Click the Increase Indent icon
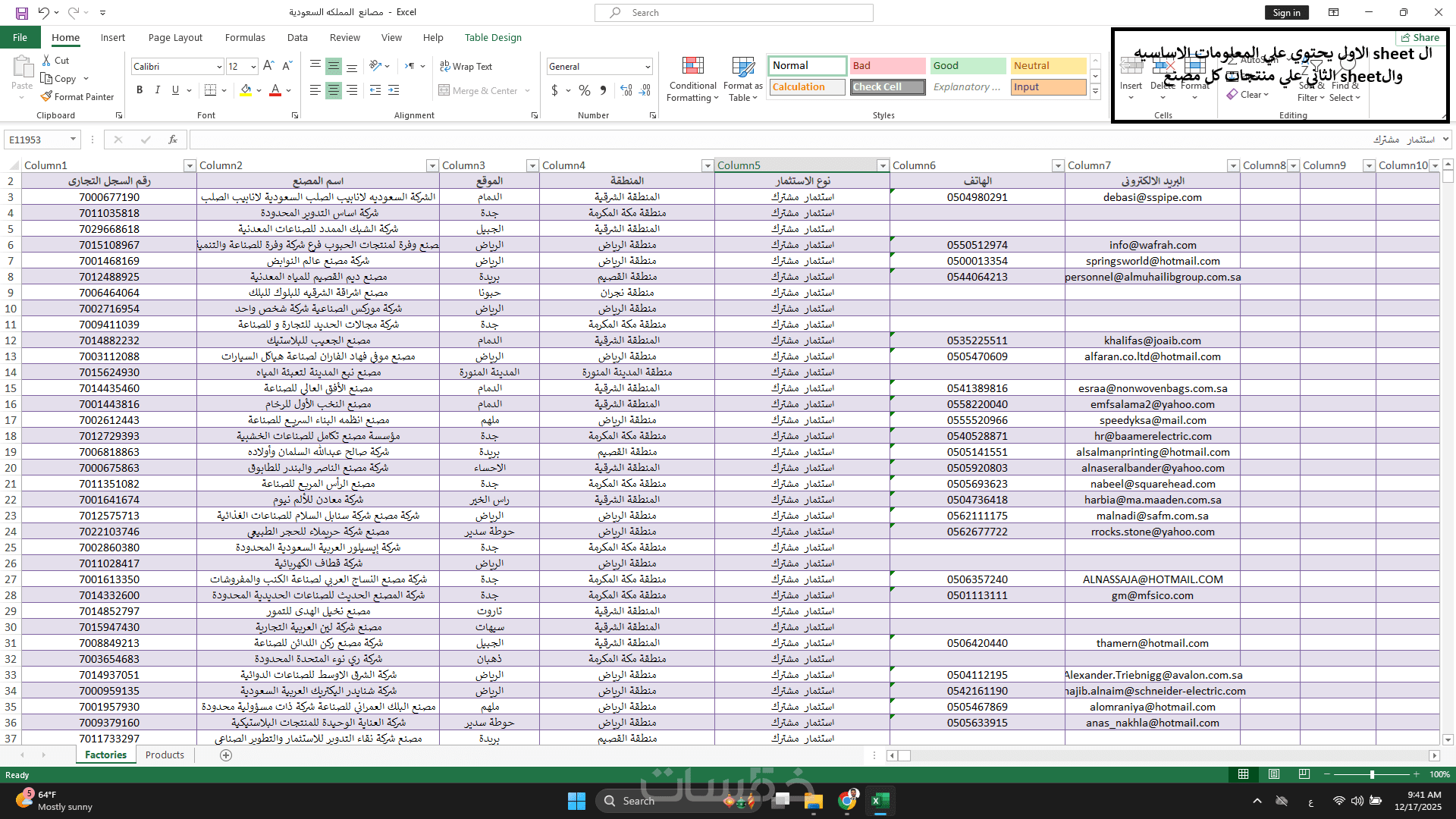The width and height of the screenshot is (1456, 819). coord(394,90)
